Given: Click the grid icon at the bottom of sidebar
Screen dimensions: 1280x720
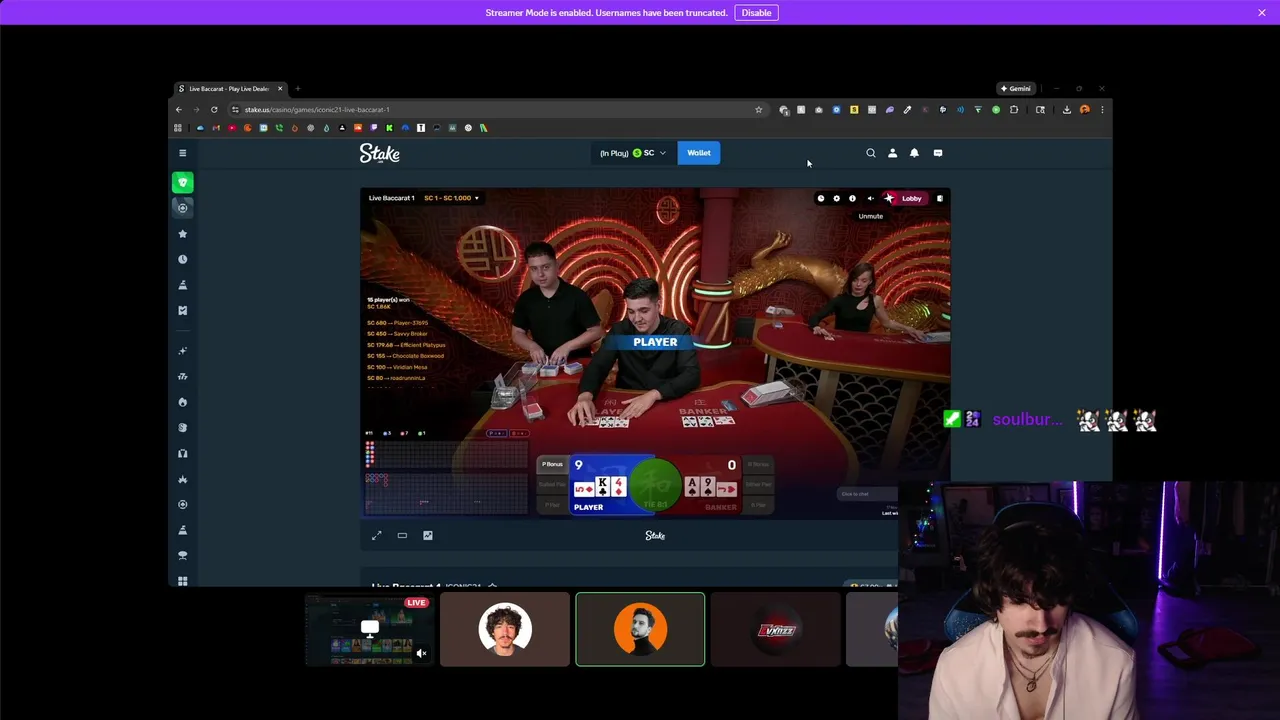Looking at the screenshot, I should pyautogui.click(x=182, y=581).
